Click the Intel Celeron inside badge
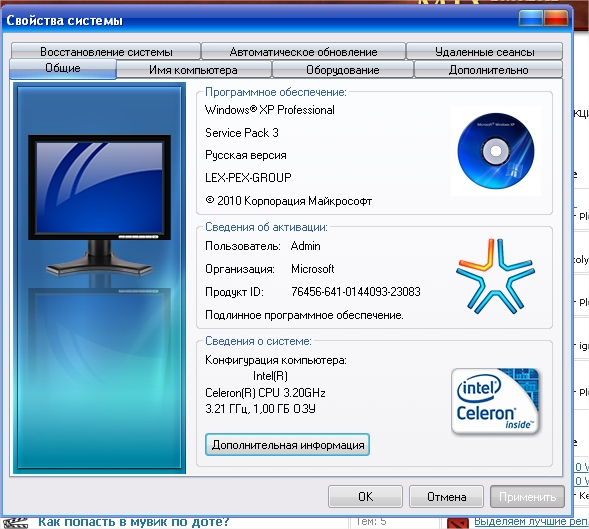The width and height of the screenshot is (589, 529). click(x=496, y=402)
